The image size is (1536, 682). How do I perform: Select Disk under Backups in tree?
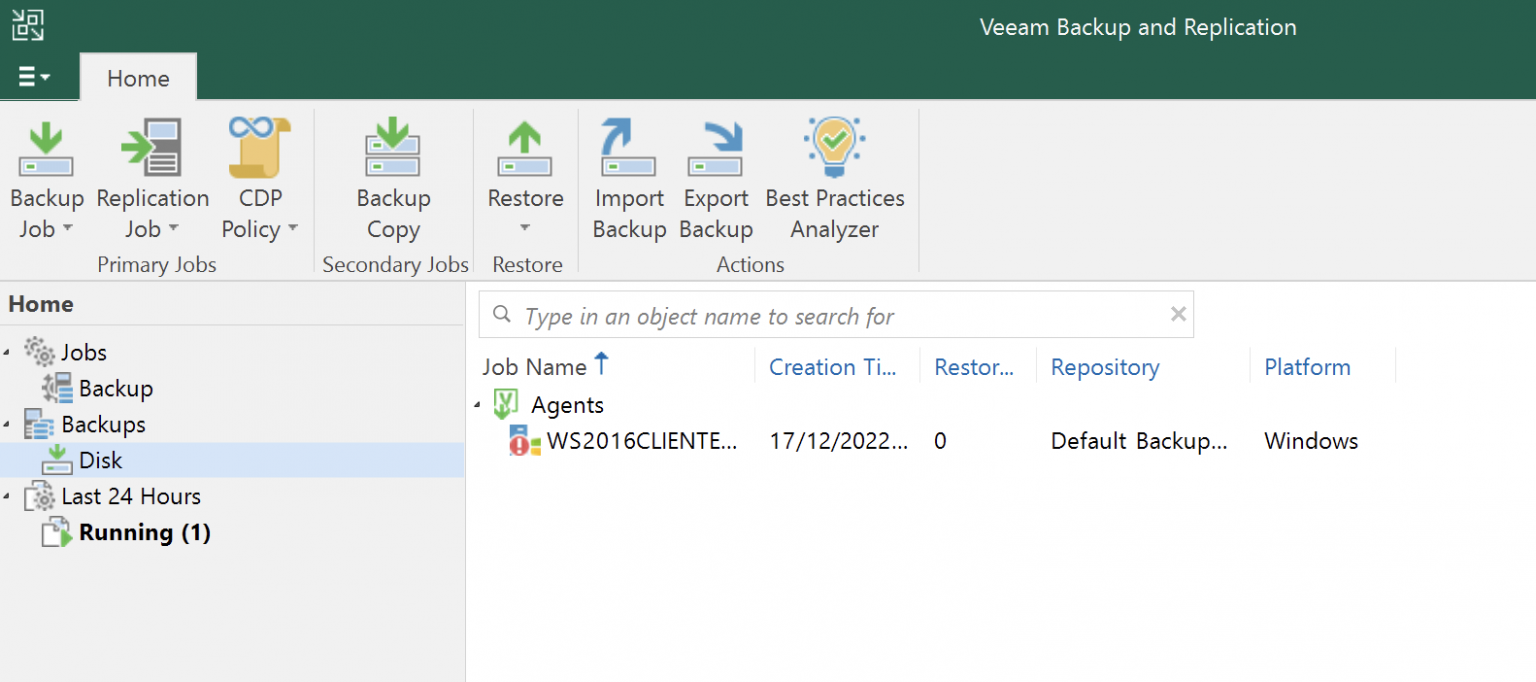100,460
